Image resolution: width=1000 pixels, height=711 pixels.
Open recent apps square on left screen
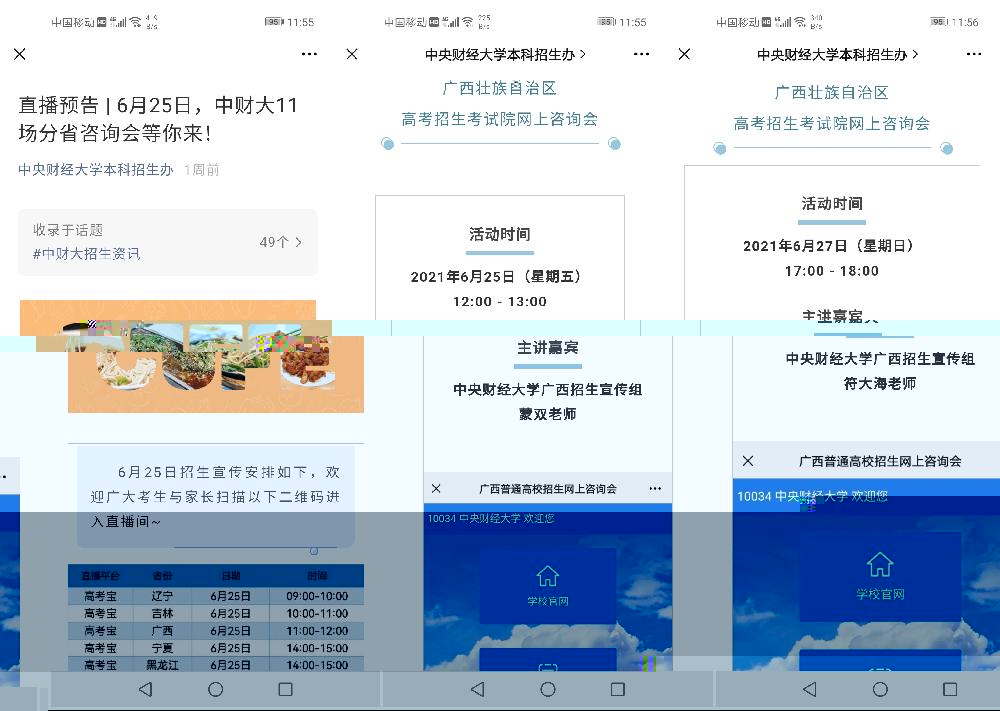[x=285, y=689]
